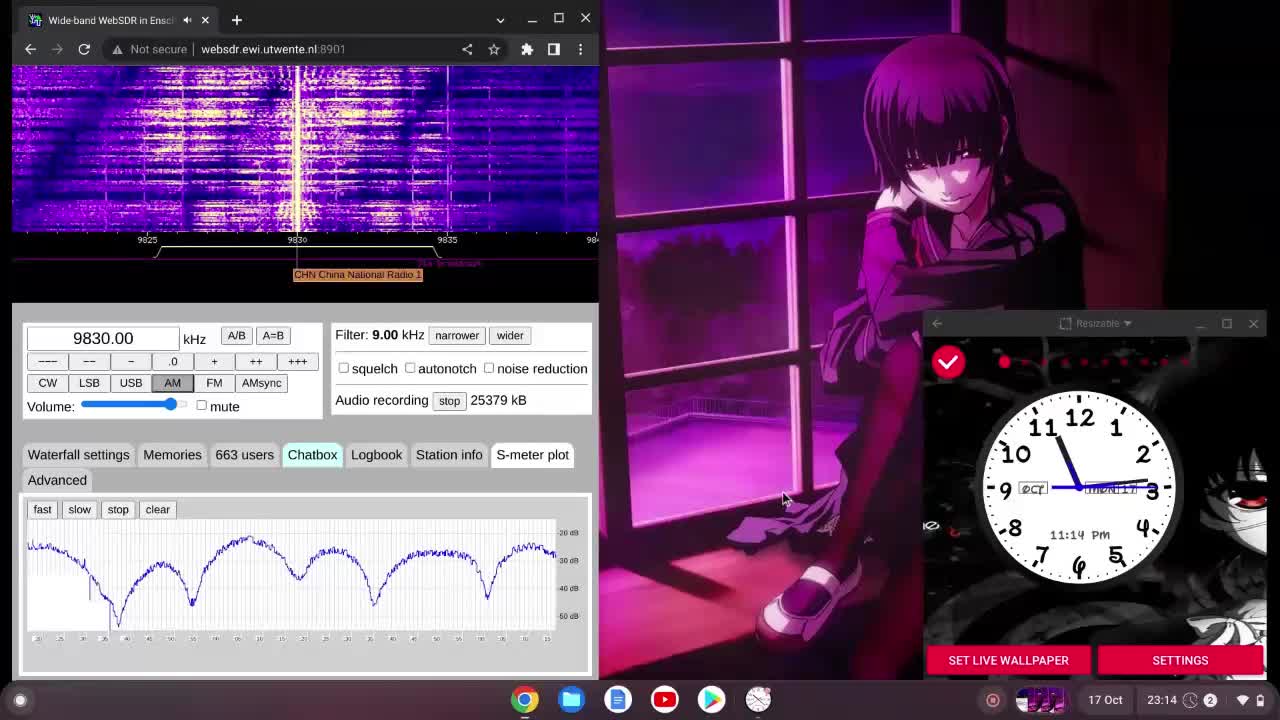Tap the red checkmark in clock app
This screenshot has height=720, width=1280.
click(x=948, y=362)
